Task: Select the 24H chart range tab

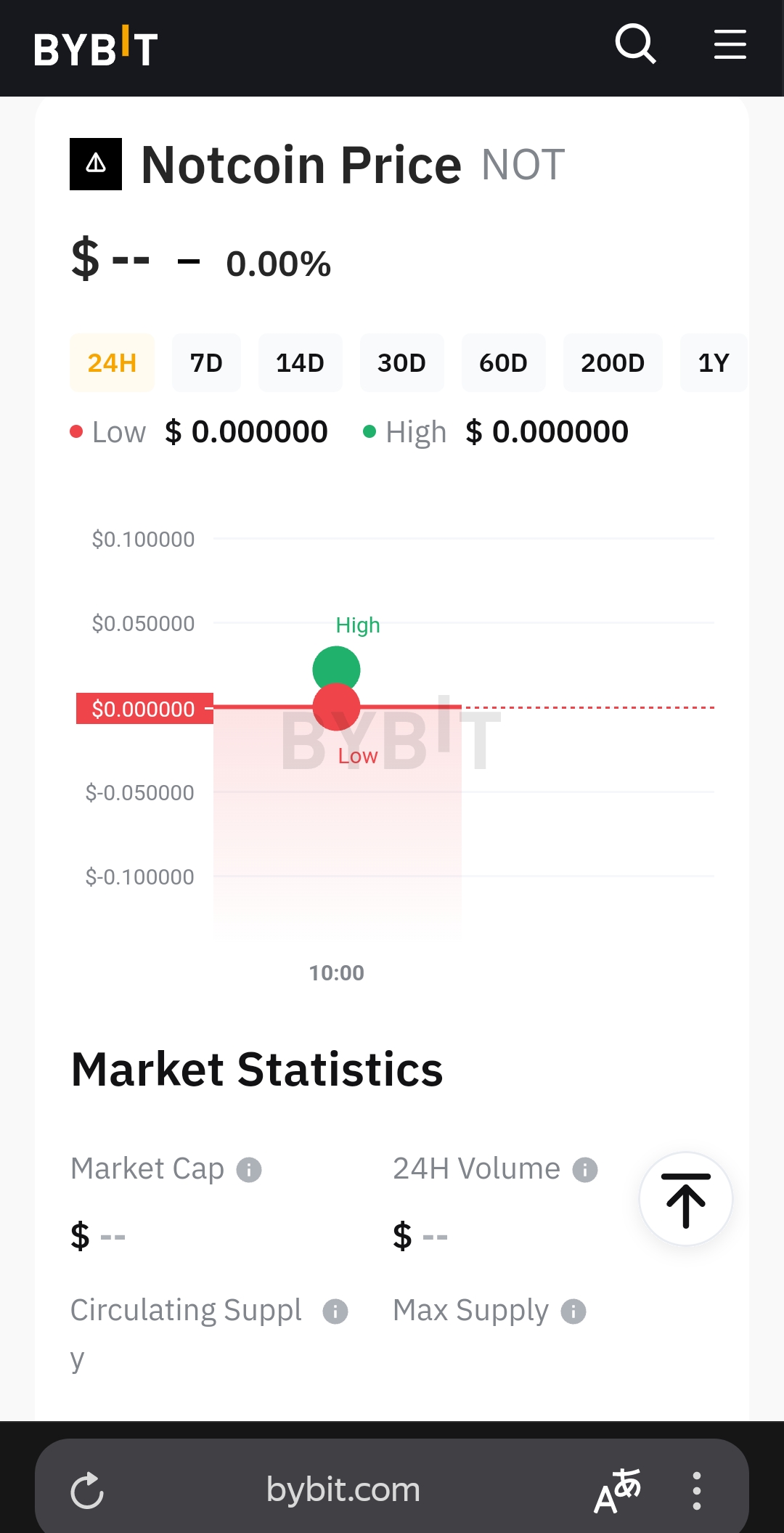Action: pos(112,363)
